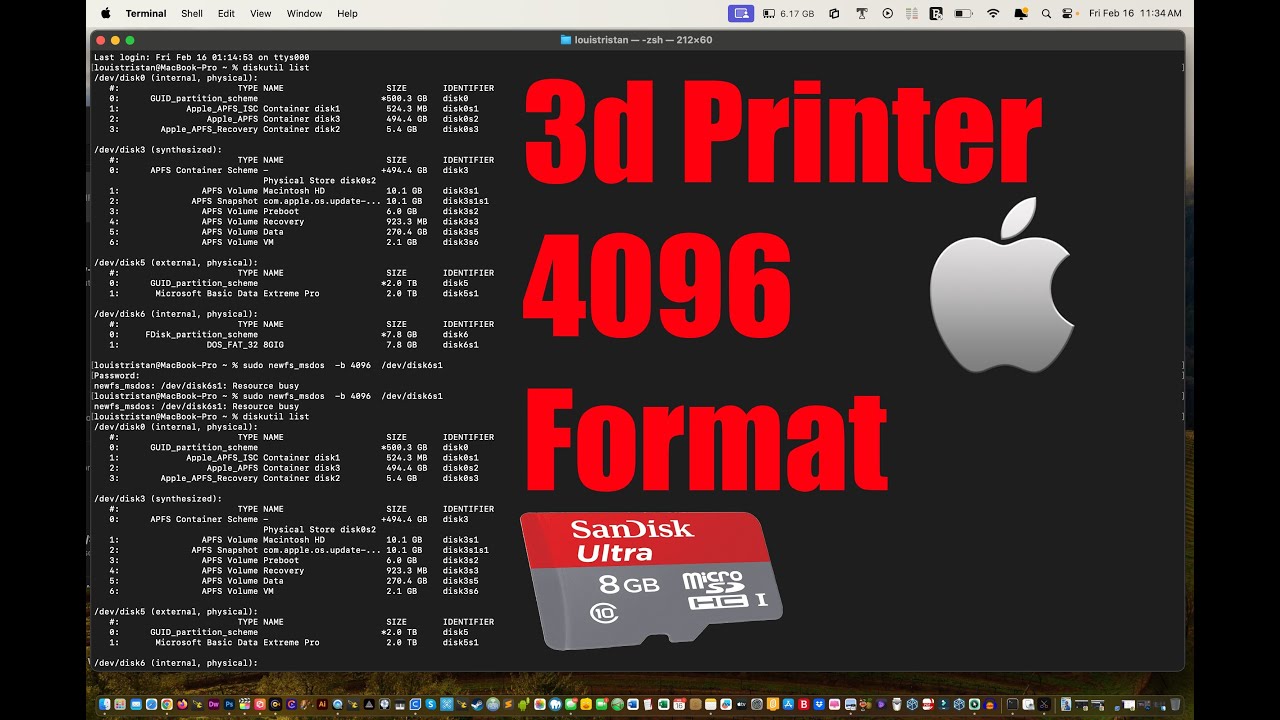The image size is (1280, 720).
Task: Open Dropbox from the Dock
Action: pos(819,704)
